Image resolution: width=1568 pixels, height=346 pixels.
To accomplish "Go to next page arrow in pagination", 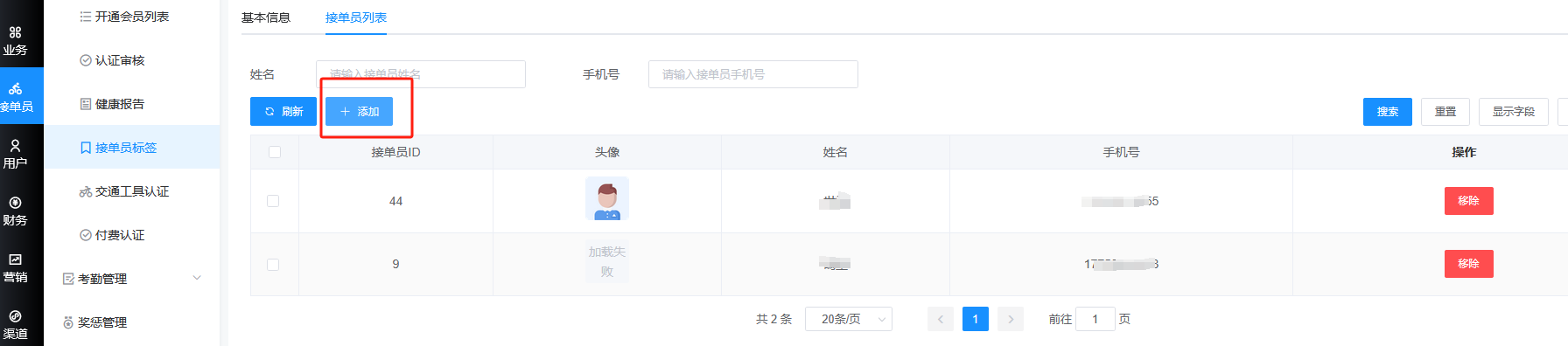I will point(1011,319).
